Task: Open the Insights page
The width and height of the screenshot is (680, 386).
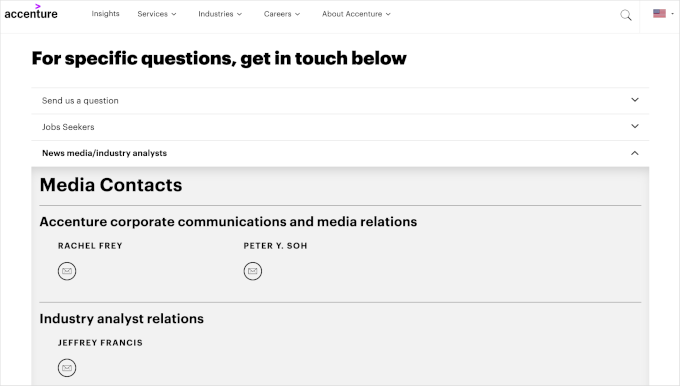Action: (x=105, y=13)
